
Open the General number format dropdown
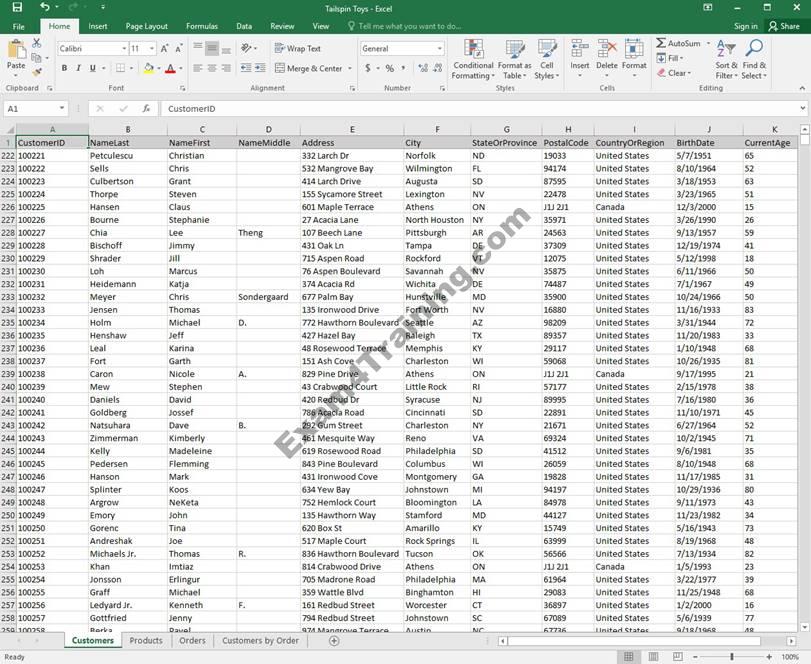click(x=439, y=48)
